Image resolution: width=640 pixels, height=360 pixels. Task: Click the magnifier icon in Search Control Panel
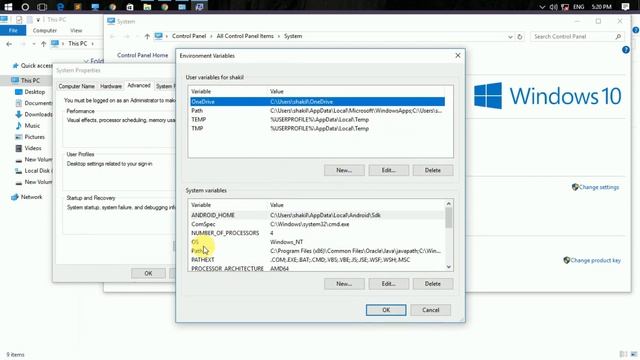coord(618,37)
